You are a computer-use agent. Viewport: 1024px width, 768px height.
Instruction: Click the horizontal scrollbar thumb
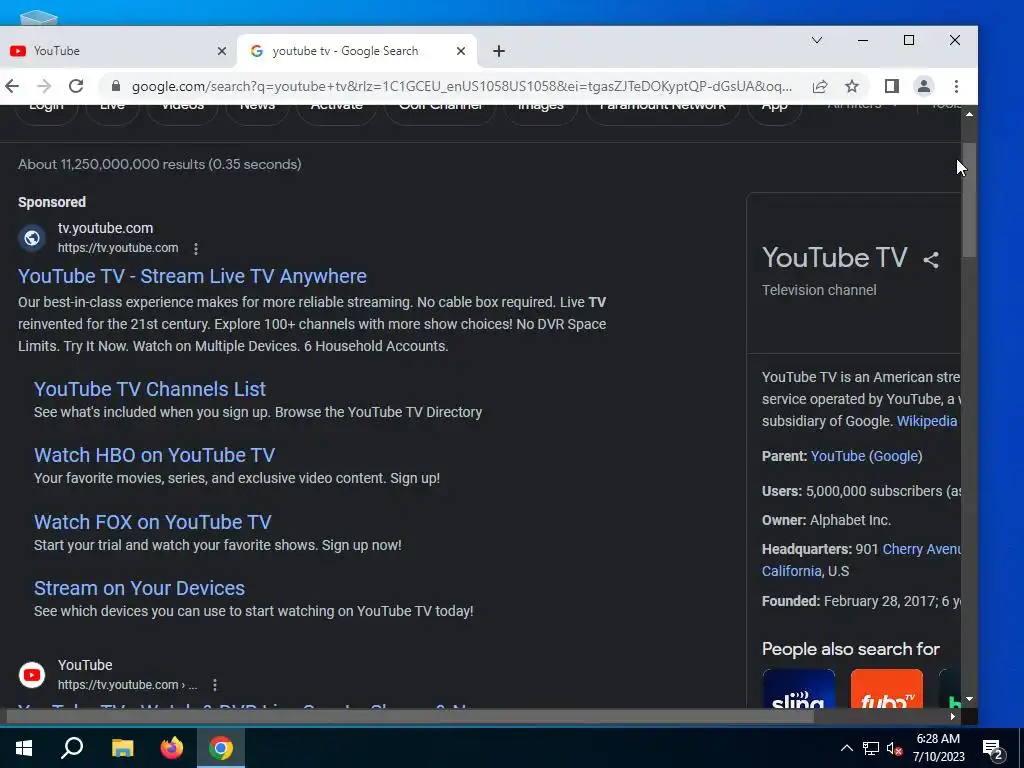point(410,716)
